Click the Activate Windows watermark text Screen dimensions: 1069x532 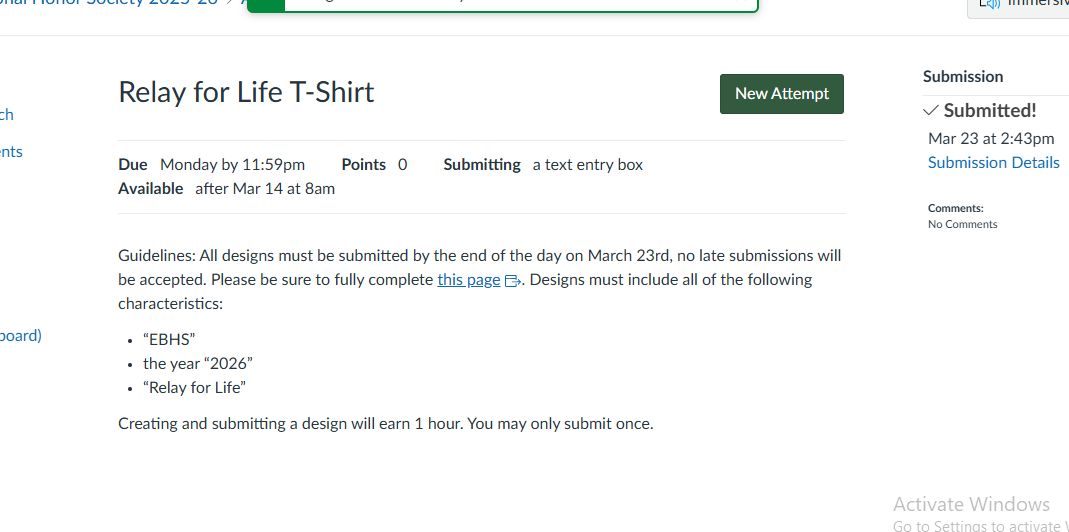[x=971, y=505]
